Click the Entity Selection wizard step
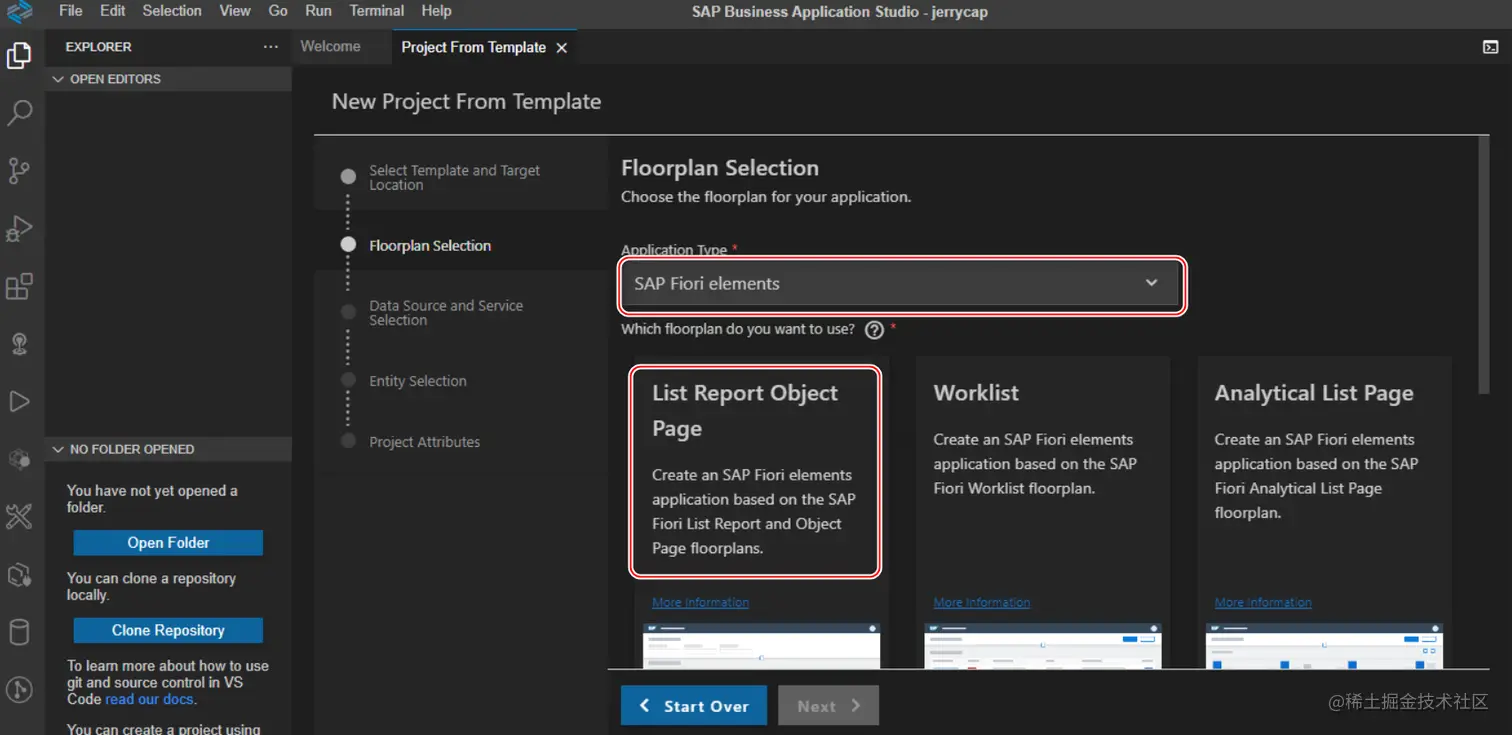This screenshot has width=1512, height=735. [x=417, y=381]
